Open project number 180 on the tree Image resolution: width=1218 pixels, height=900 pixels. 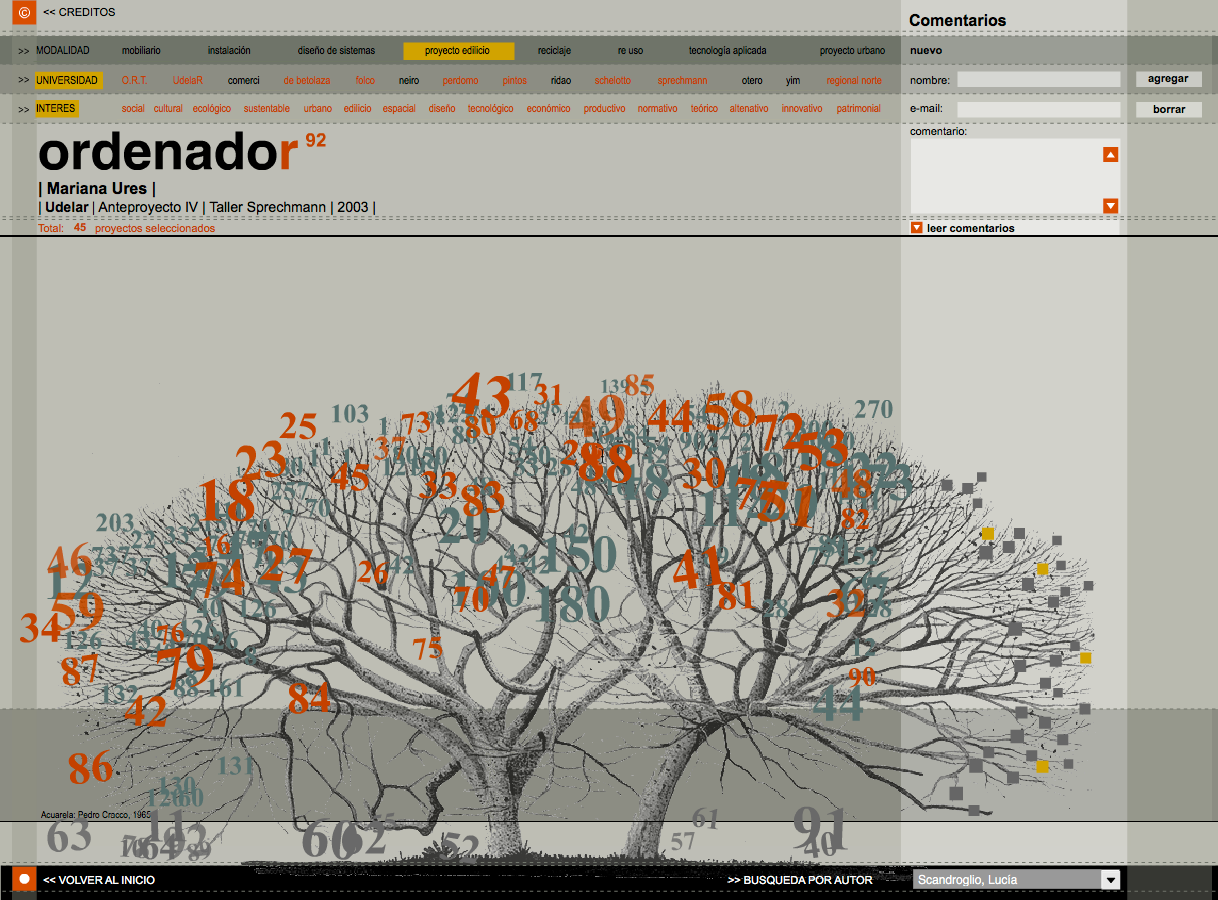pyautogui.click(x=572, y=604)
